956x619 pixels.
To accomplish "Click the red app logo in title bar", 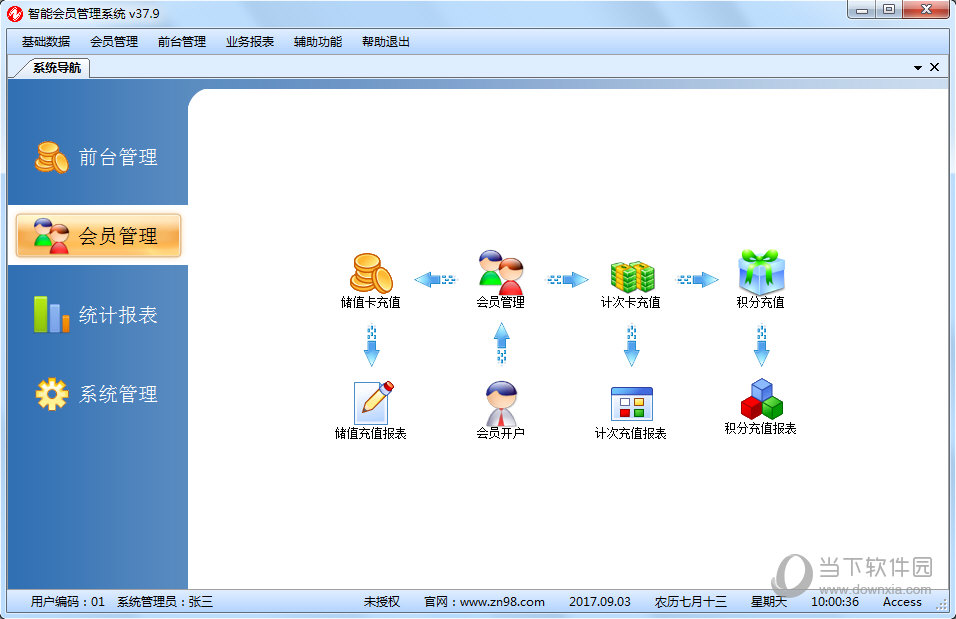I will tap(15, 13).
